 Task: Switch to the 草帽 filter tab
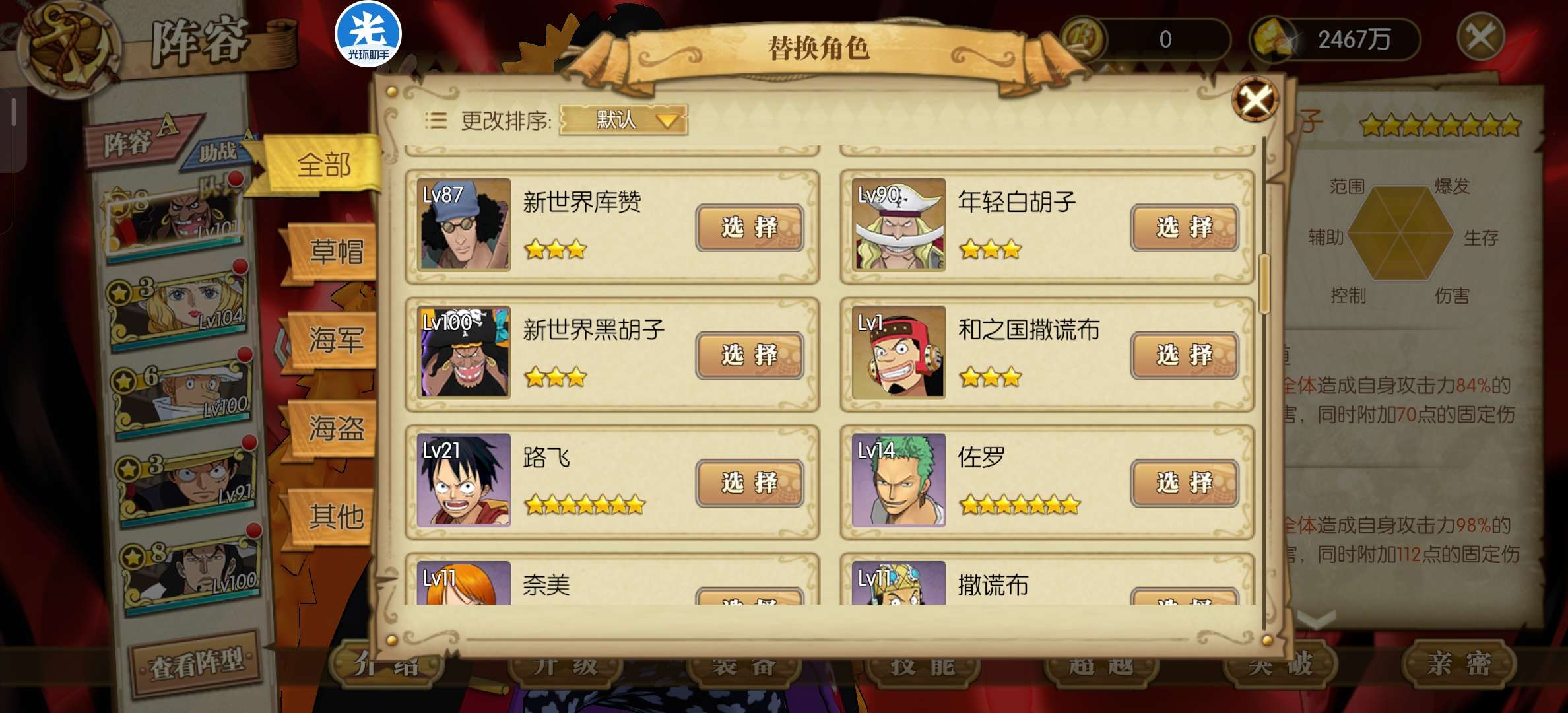(x=336, y=252)
